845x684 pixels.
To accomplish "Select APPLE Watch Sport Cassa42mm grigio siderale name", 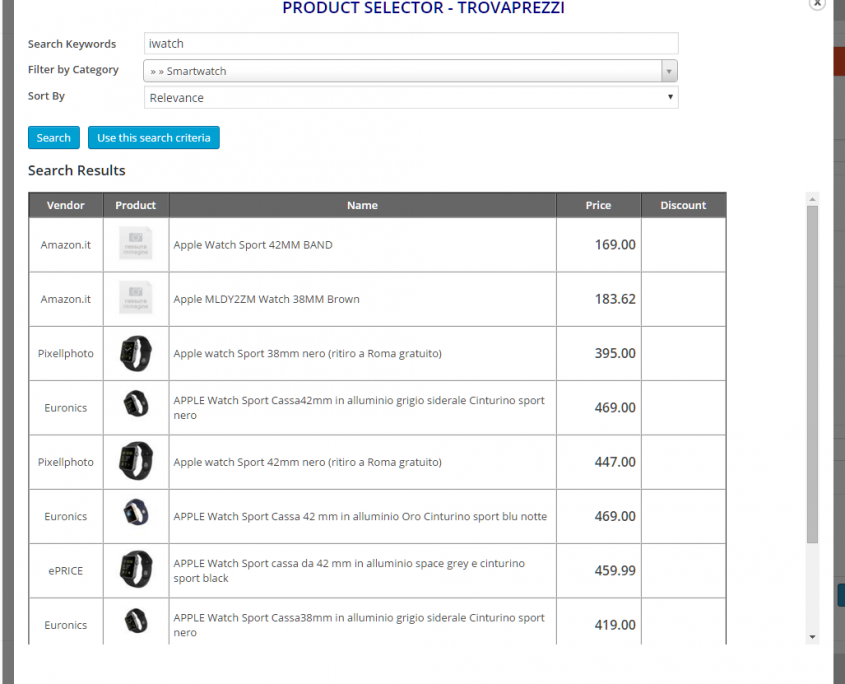I will pos(359,407).
